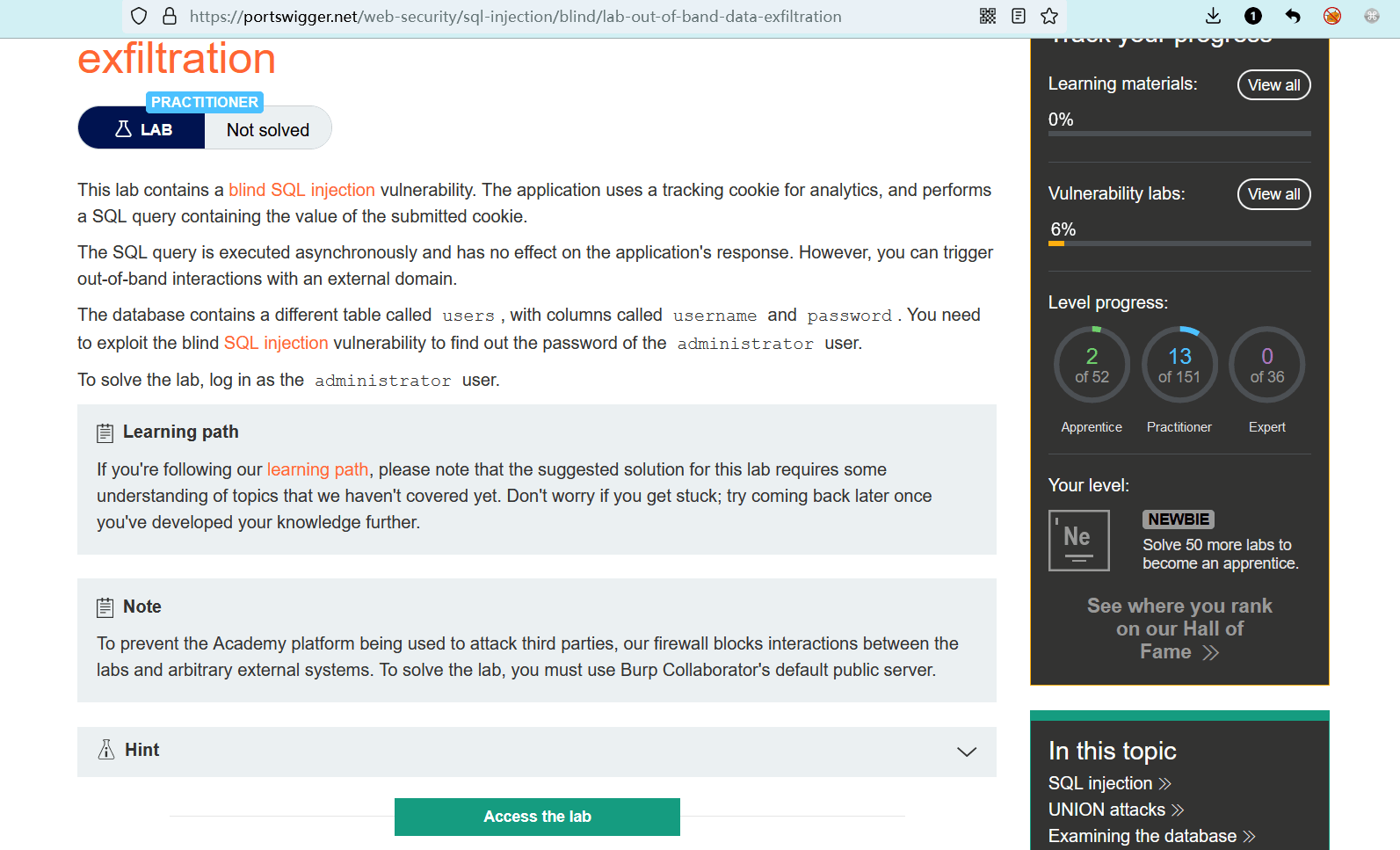
Task: Go to SQL injection topic link
Action: click(1109, 783)
